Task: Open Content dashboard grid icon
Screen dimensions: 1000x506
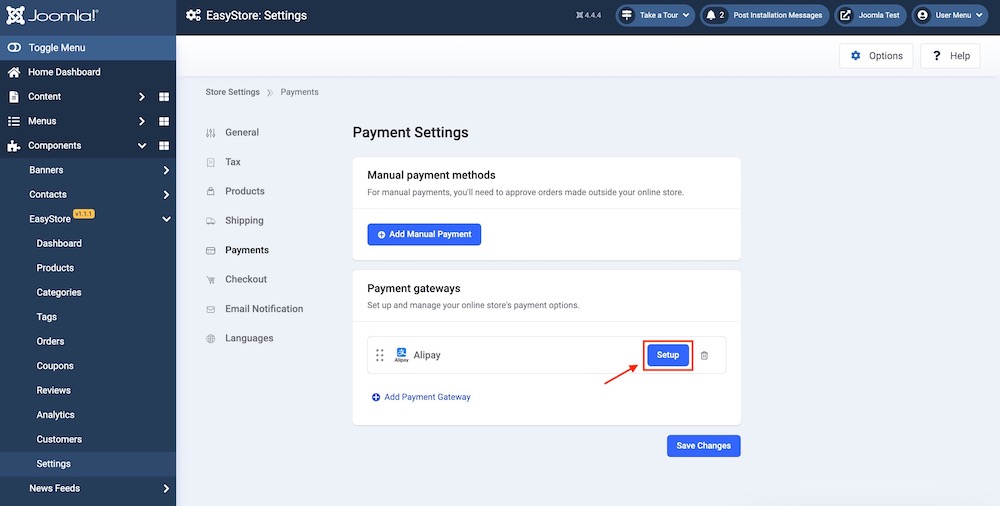Action: (x=164, y=97)
